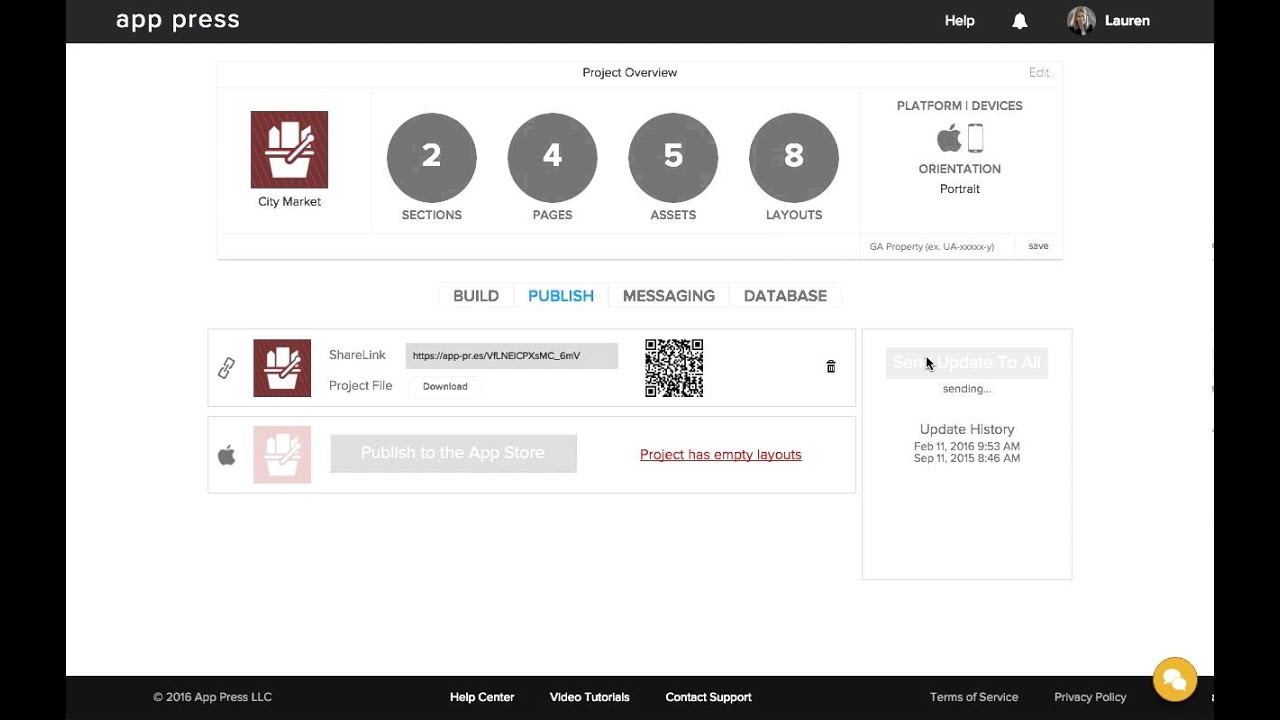Click the 5 Assets circle
The width and height of the screenshot is (1280, 720).
(x=673, y=157)
